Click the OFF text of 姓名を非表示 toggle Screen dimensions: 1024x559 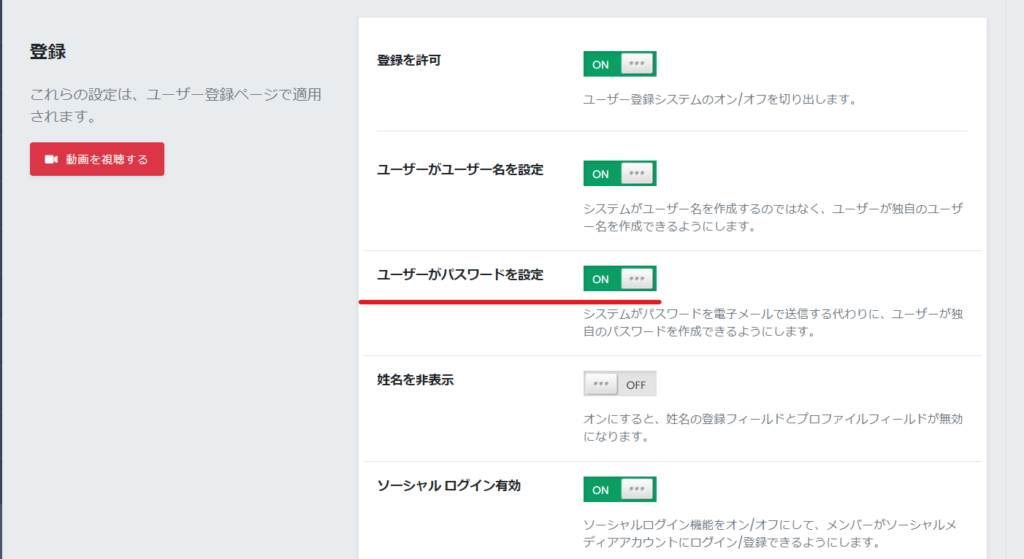pos(635,385)
